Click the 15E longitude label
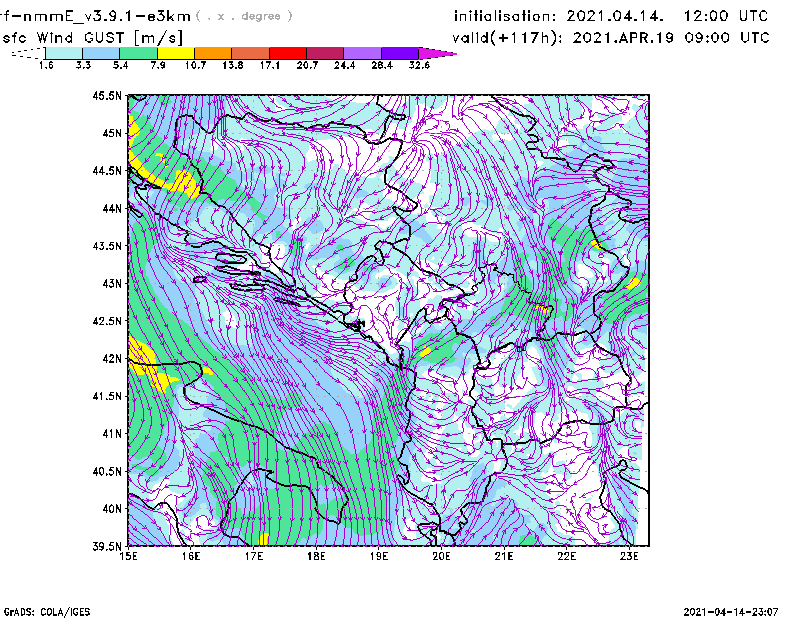Screen dimensions: 800x618 pyautogui.click(x=128, y=556)
